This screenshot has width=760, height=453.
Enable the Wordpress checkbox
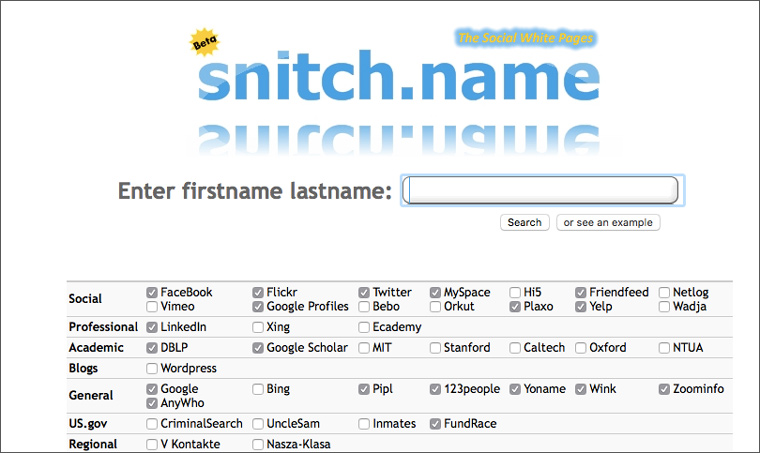(x=152, y=369)
